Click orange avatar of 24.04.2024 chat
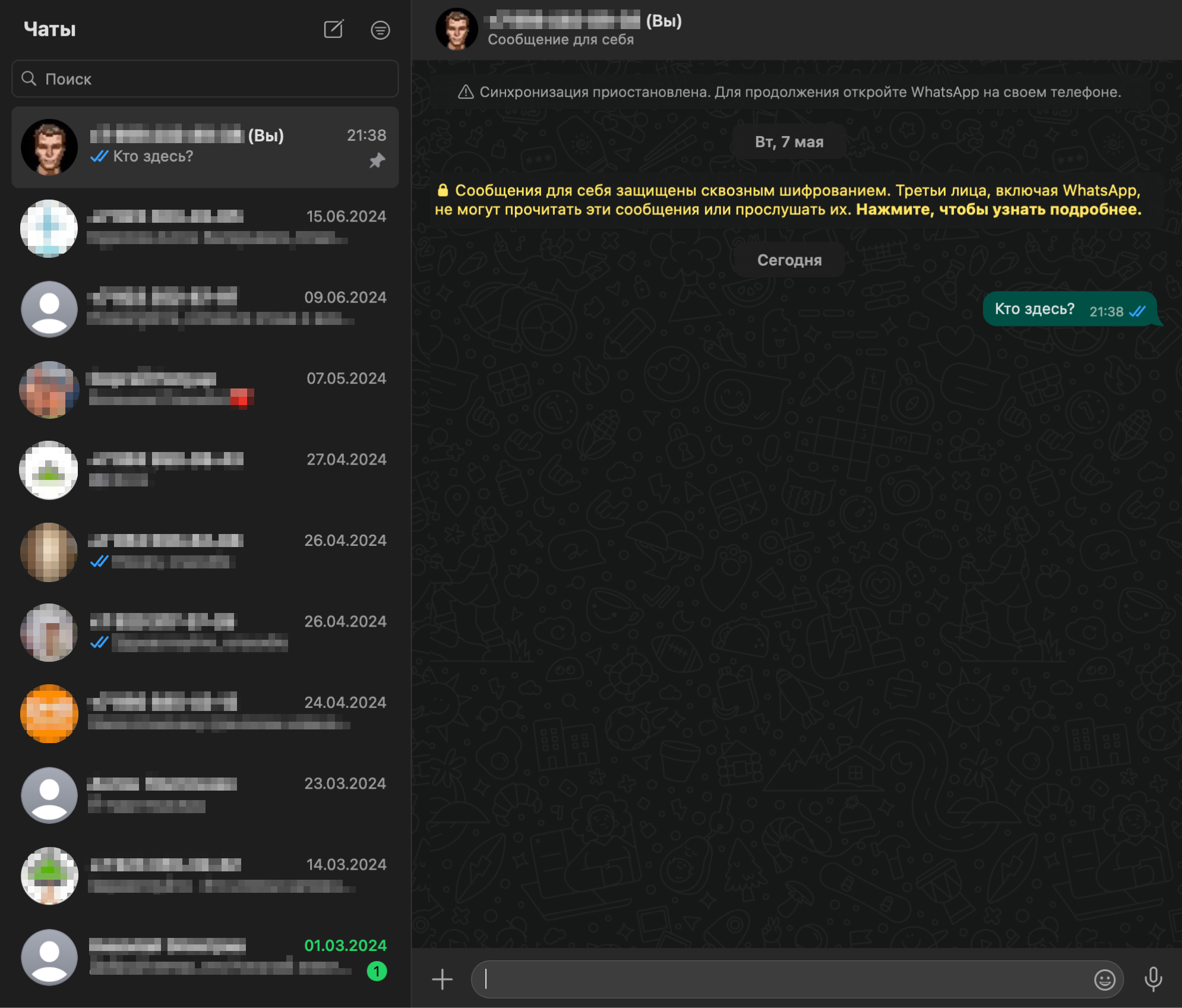The width and height of the screenshot is (1182, 1008). click(49, 714)
